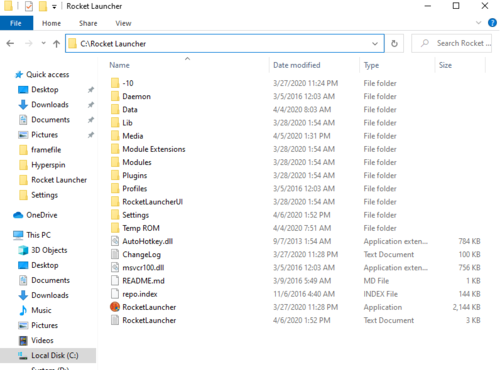Open Customize Quick Access Toolbar dropdown
Screen dimensions: 500x370
click(54, 7)
